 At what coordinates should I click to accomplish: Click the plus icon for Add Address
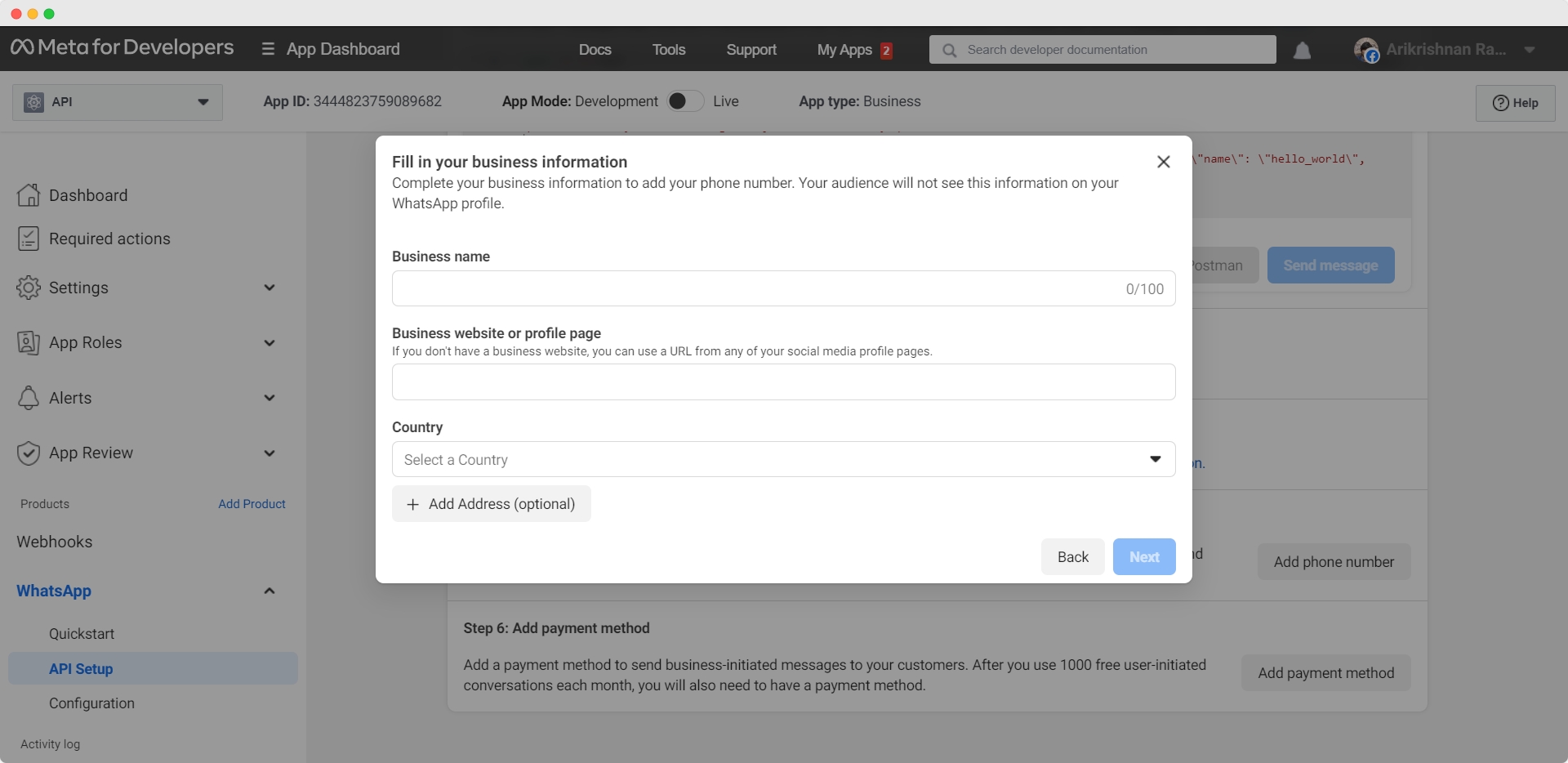tap(412, 505)
